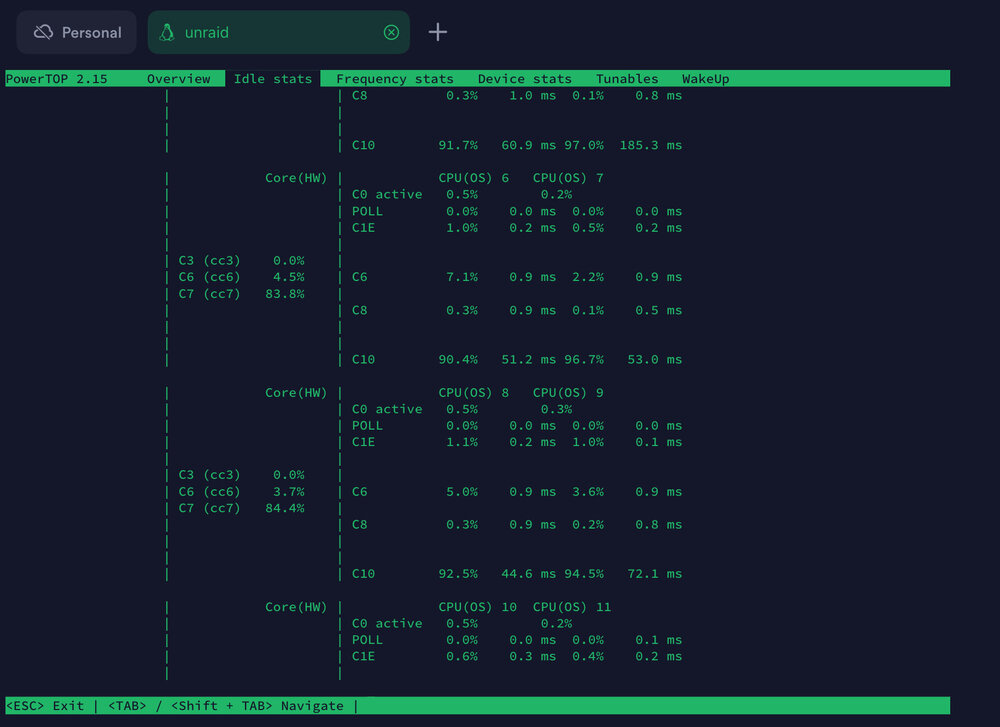Click the C10 value 90.4%
Screen dimensions: 1000x727
458,360
